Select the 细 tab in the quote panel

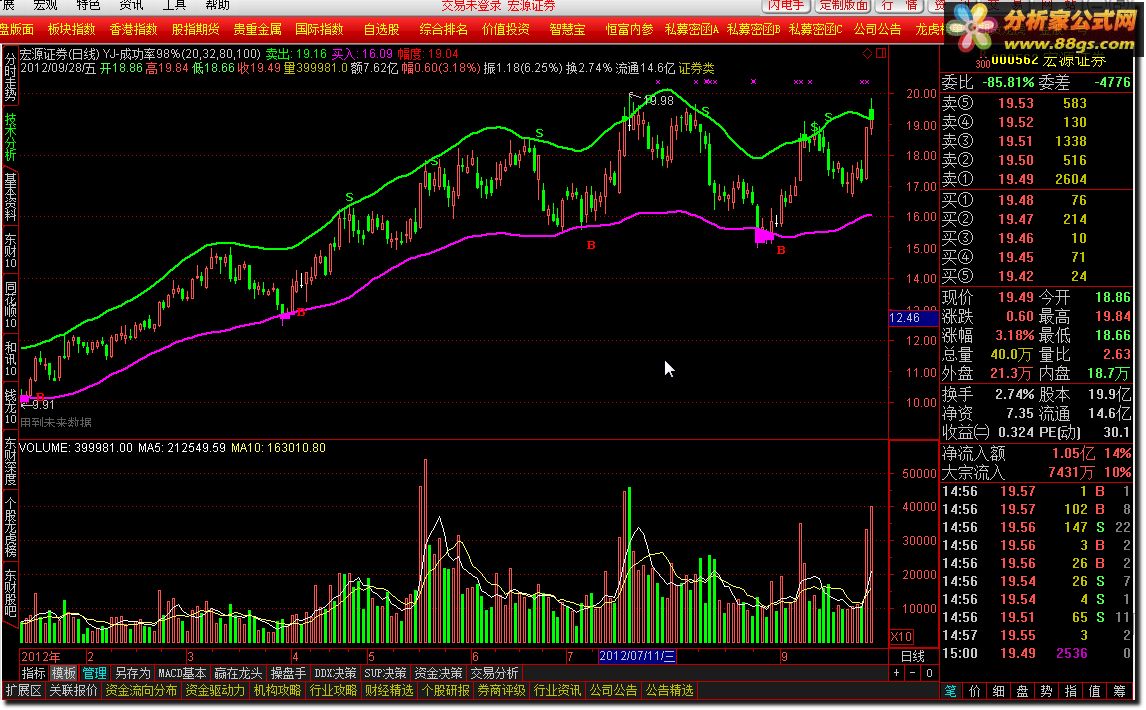pyautogui.click(x=999, y=691)
